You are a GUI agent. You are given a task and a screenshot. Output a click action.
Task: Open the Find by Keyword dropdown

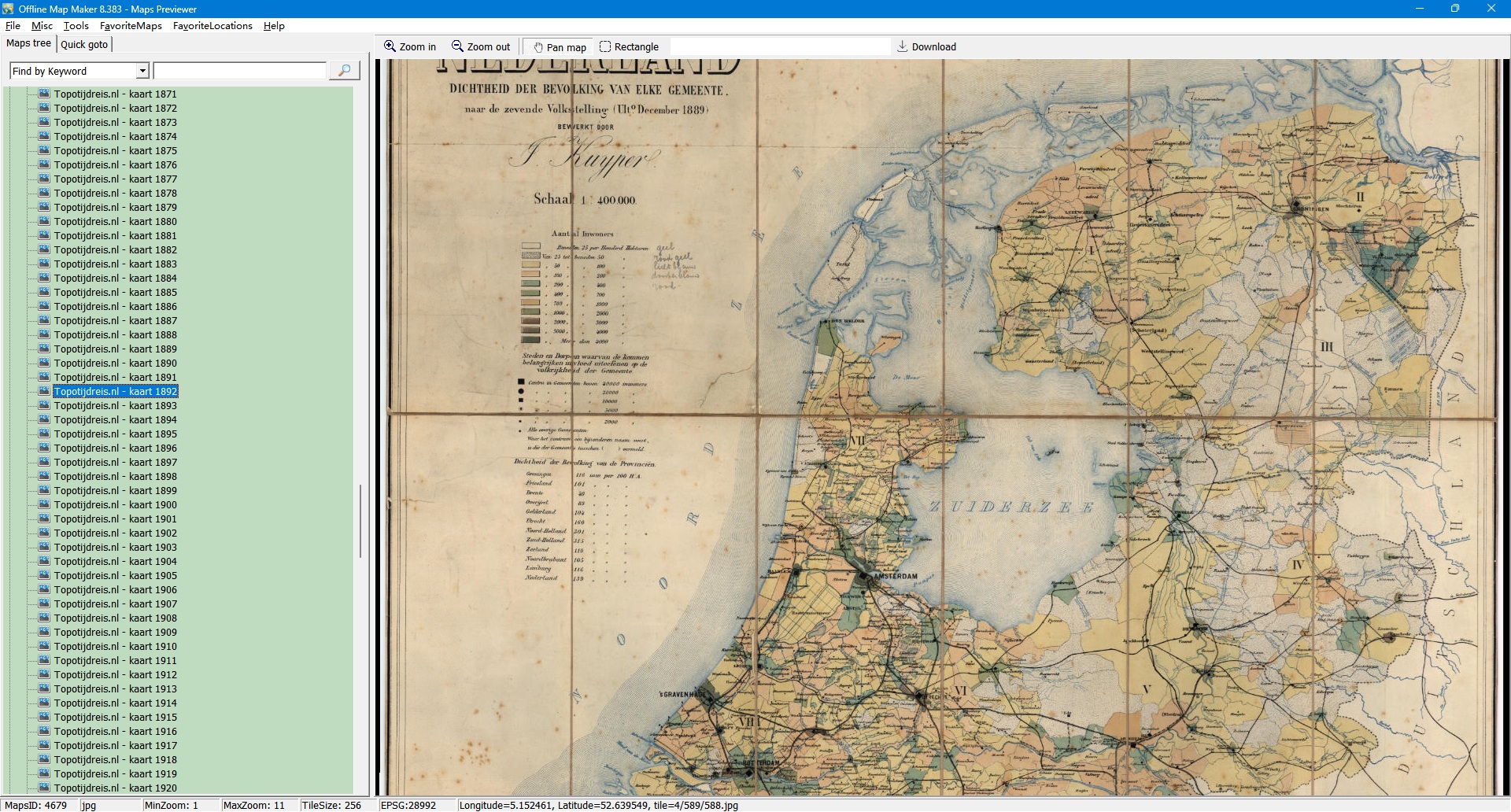tap(142, 71)
